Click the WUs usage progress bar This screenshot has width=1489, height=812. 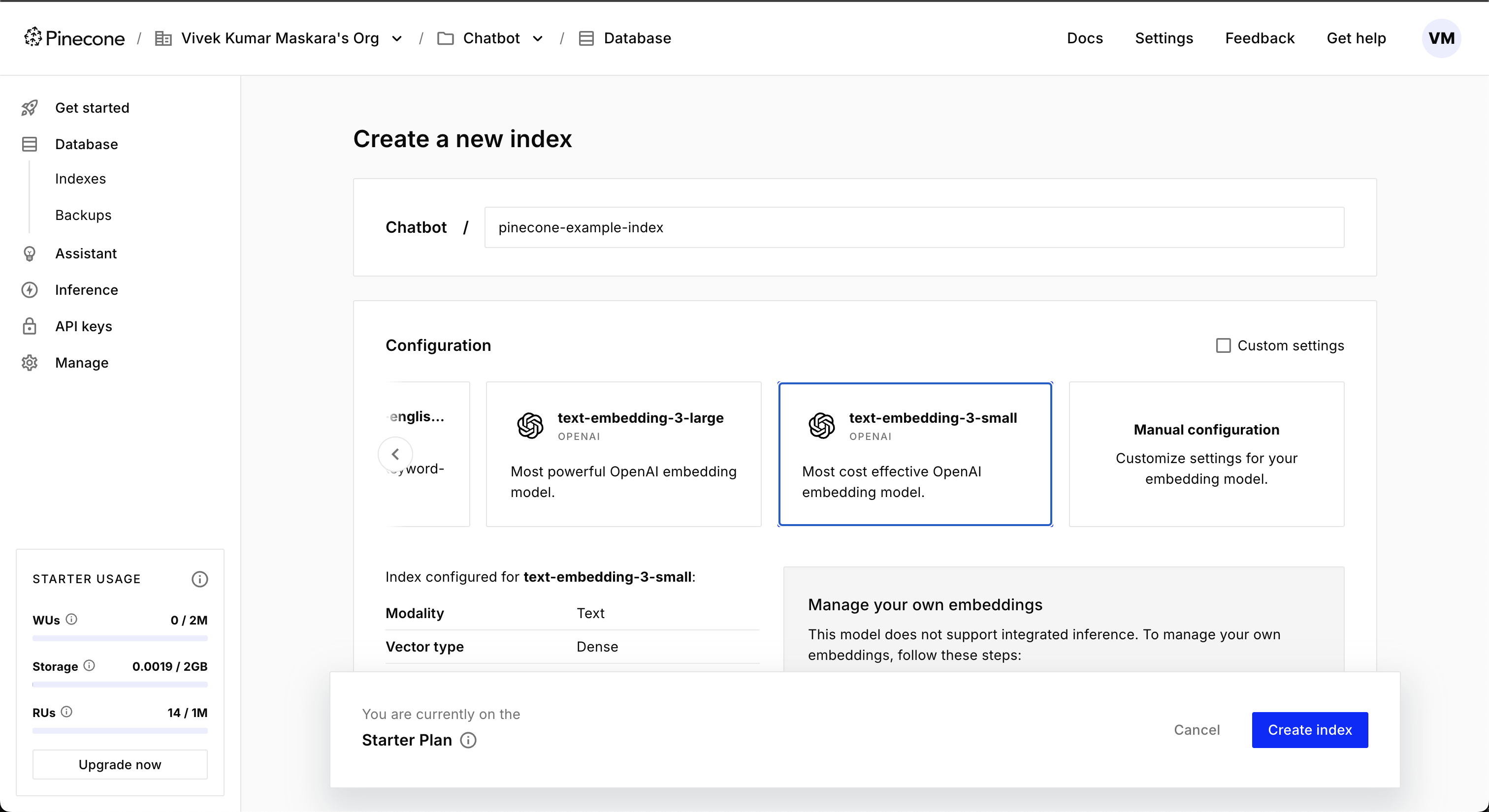point(120,638)
